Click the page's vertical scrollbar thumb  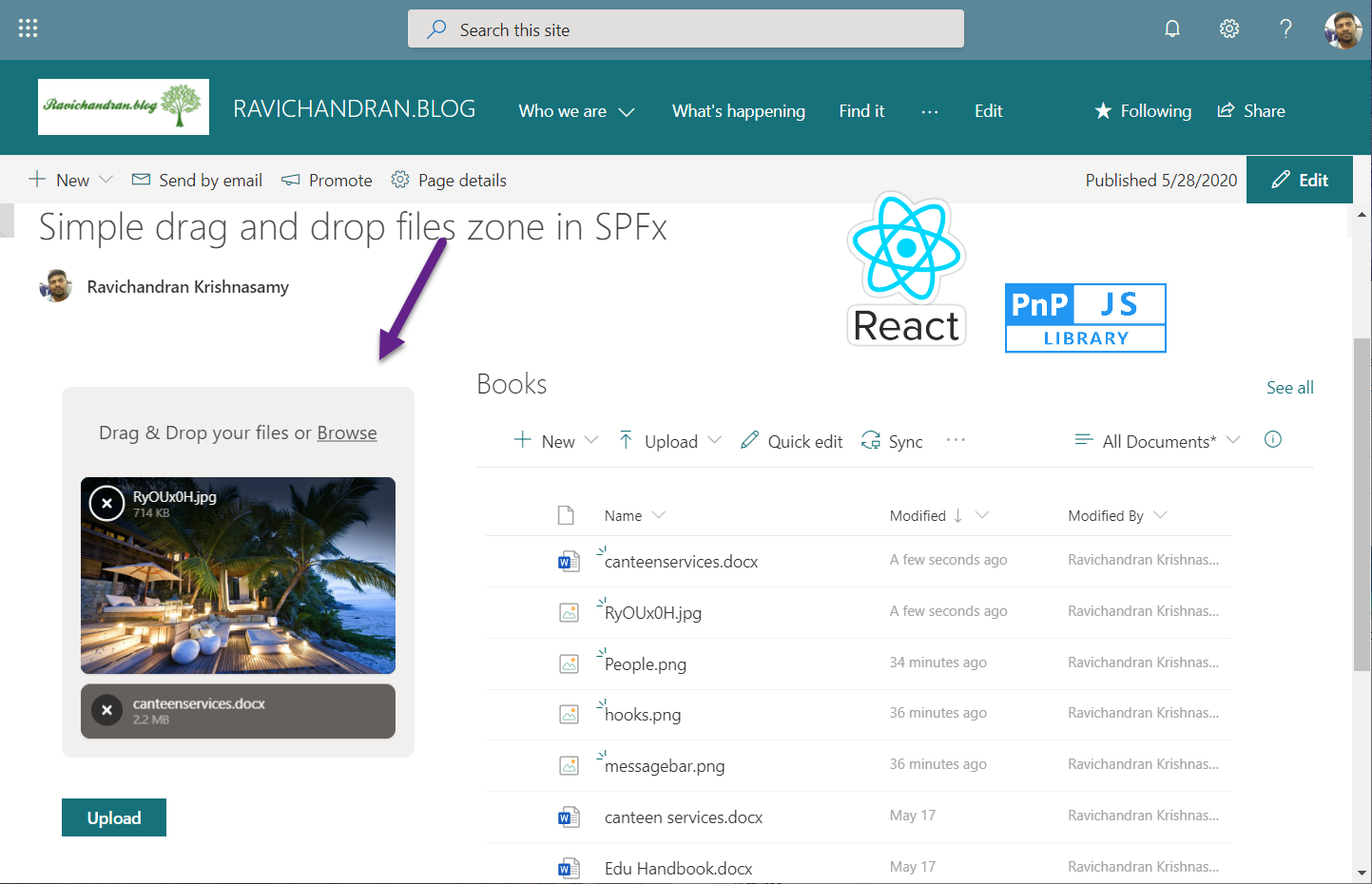click(x=1362, y=504)
